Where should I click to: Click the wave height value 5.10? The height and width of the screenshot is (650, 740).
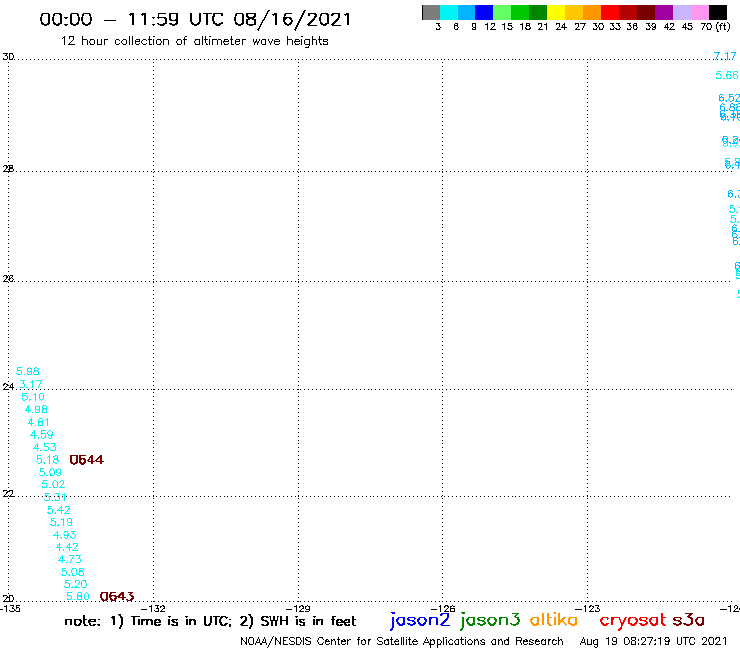coord(33,397)
